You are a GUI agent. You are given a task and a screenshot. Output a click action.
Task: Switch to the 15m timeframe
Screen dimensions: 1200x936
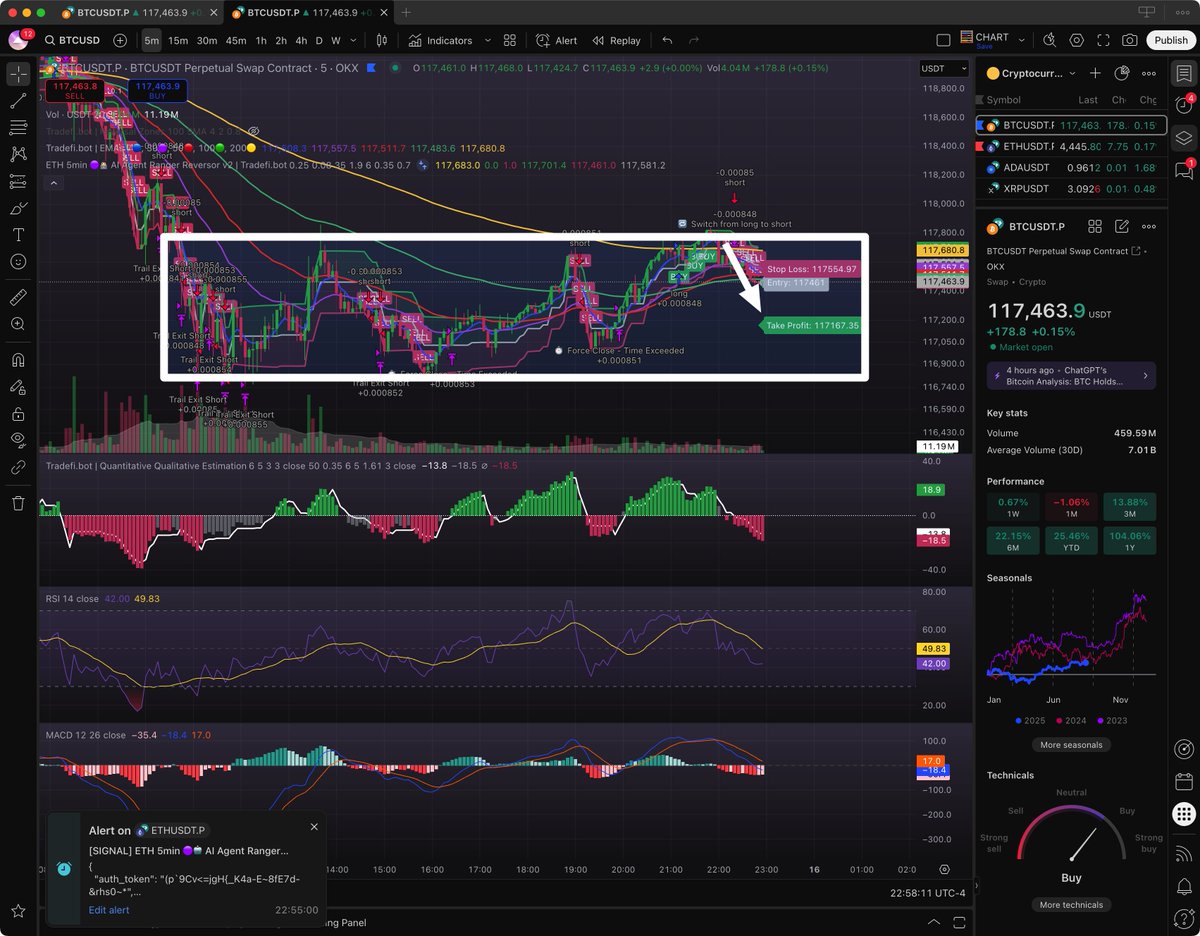178,40
